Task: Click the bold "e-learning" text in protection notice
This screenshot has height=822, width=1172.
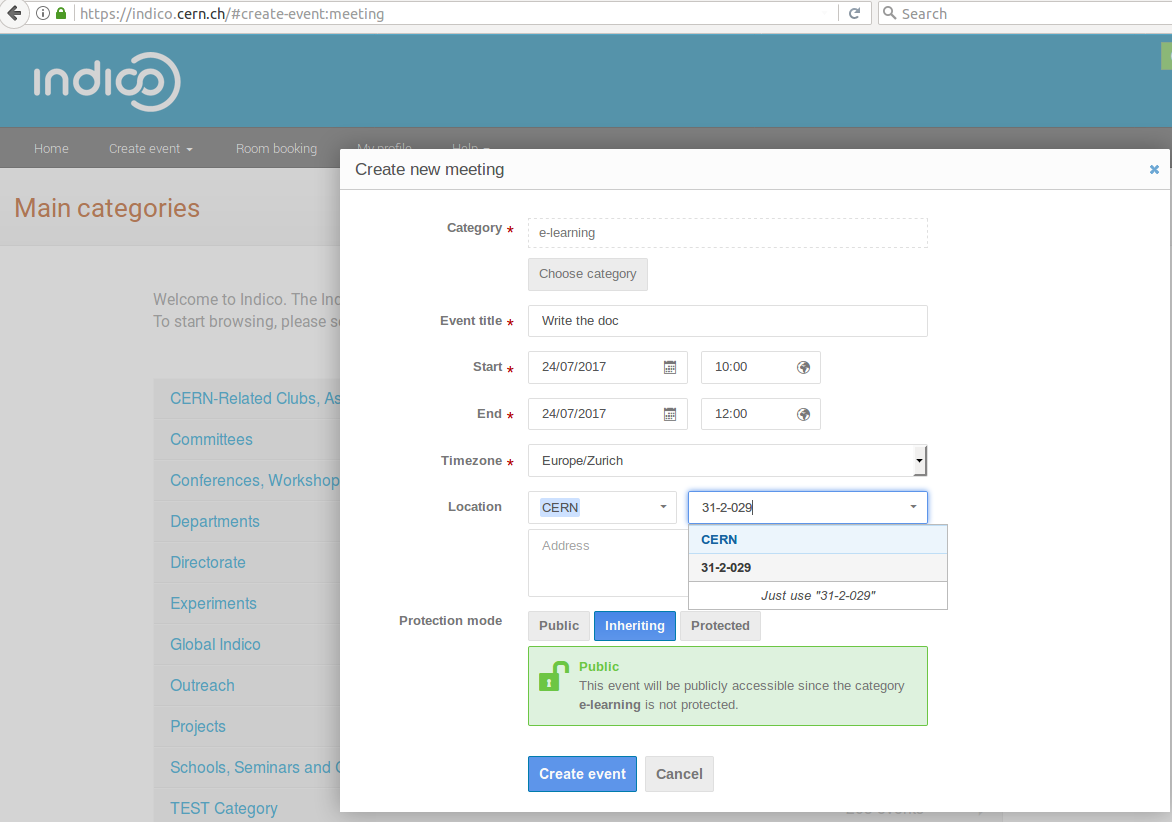Action: point(609,705)
